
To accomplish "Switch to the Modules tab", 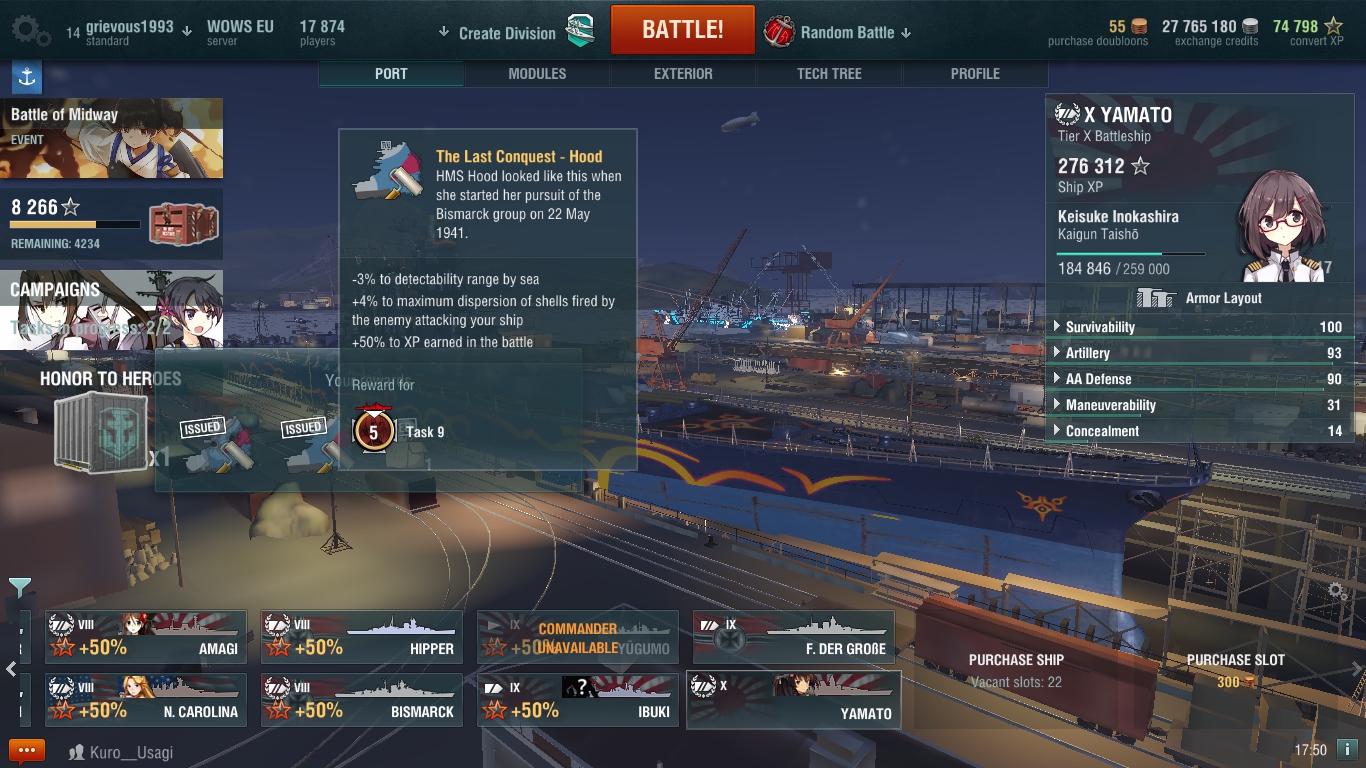I will [x=537, y=74].
